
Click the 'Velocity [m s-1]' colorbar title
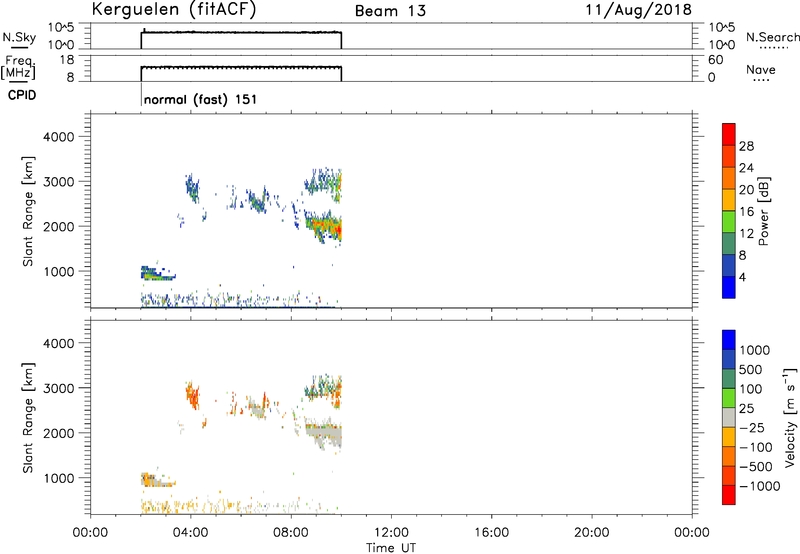[x=790, y=417]
